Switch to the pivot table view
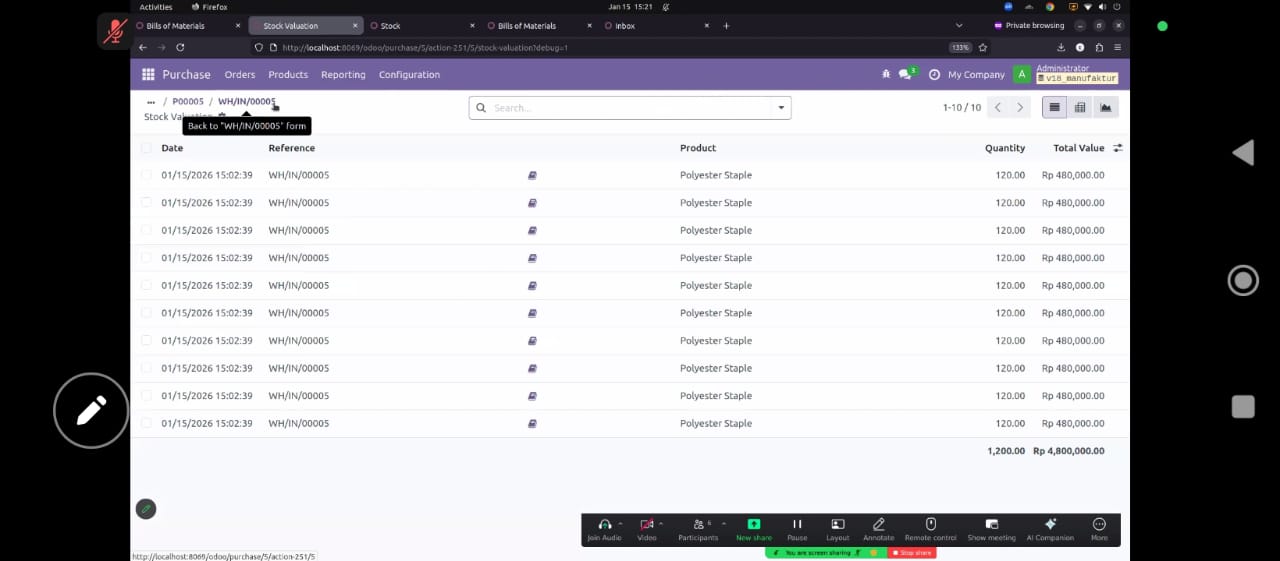The image size is (1280, 561). [x=1080, y=108]
